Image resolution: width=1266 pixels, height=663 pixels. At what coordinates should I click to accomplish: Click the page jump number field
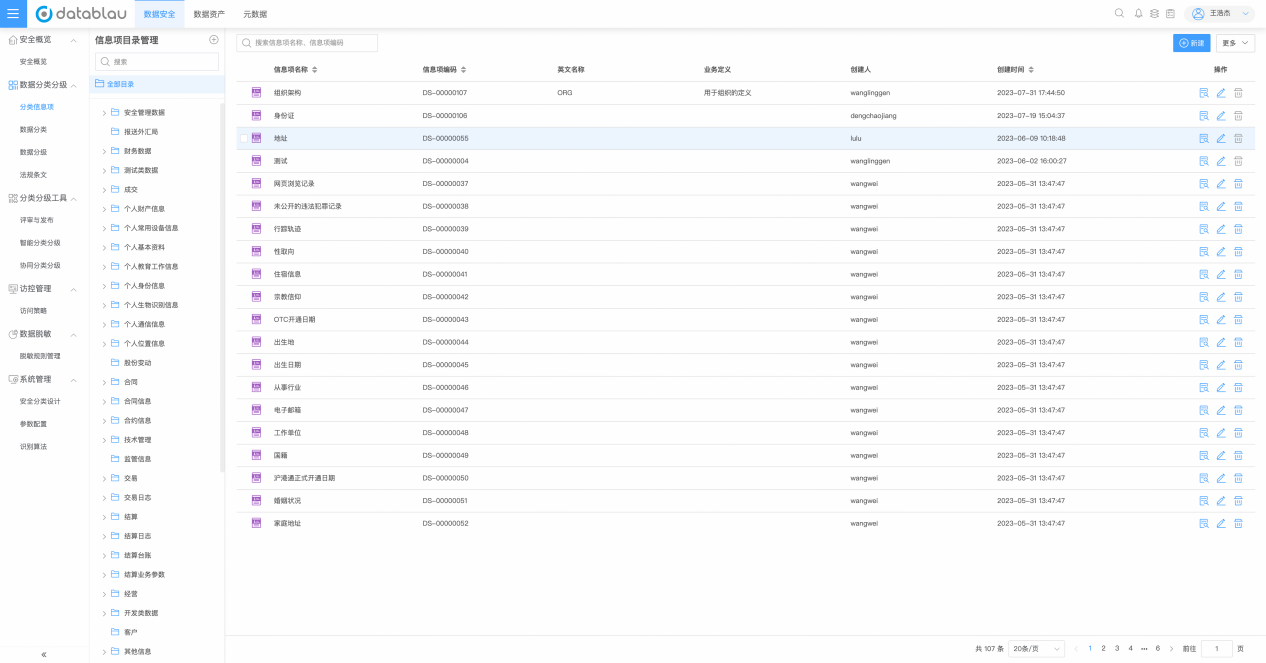(x=1216, y=649)
